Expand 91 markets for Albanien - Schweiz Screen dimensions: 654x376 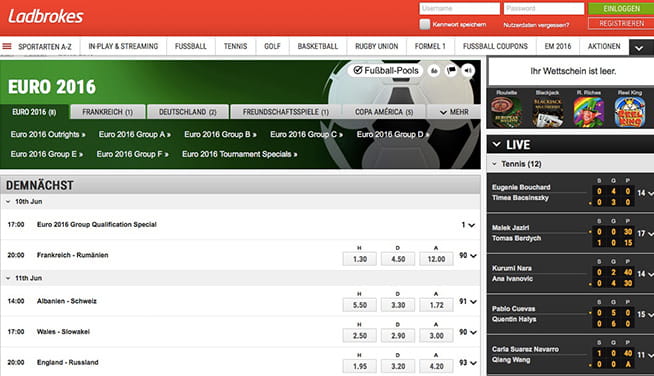[x=468, y=301]
